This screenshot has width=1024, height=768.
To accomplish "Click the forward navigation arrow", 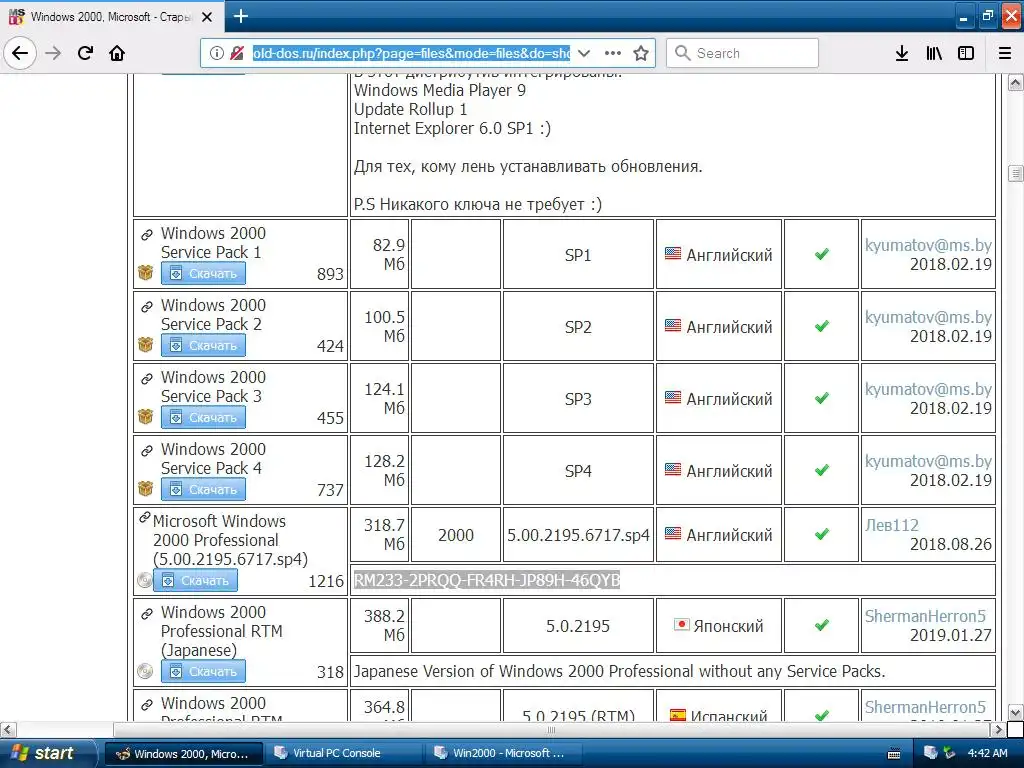I will point(54,53).
